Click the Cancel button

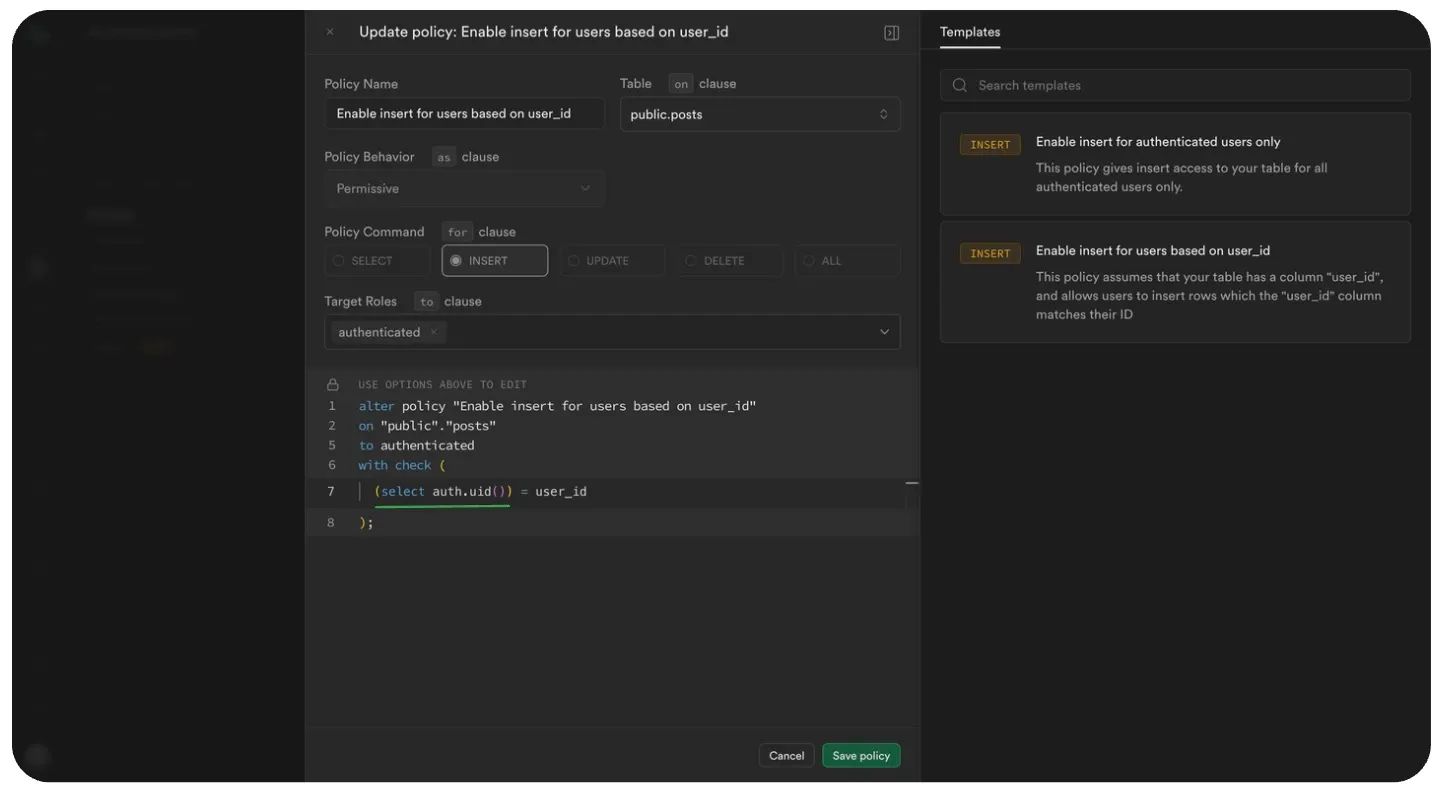(786, 756)
